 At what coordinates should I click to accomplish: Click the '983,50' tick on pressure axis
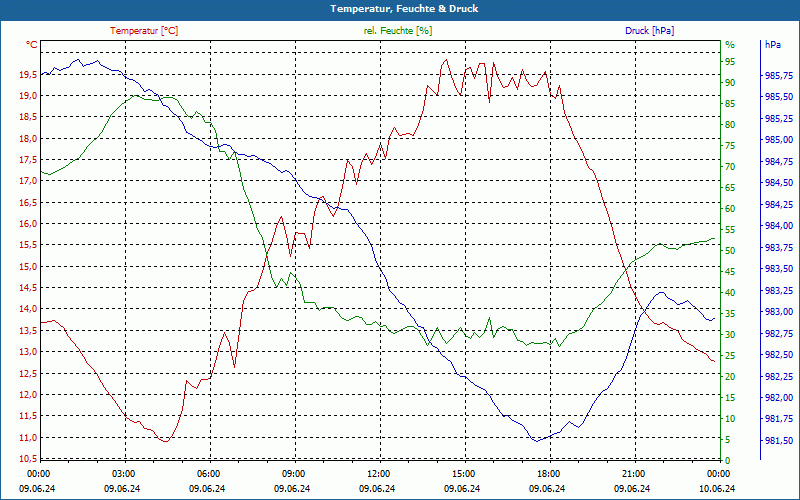[x=779, y=269]
